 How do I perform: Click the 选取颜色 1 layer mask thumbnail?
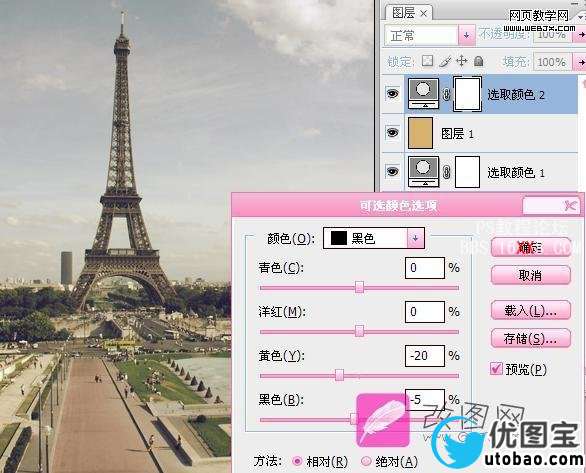point(468,172)
